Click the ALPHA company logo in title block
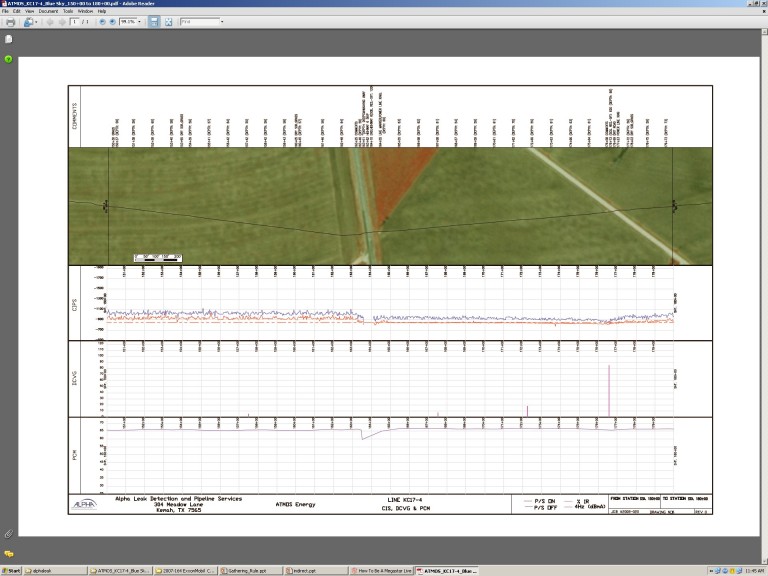Viewport: 768px width, 576px height. [84, 504]
